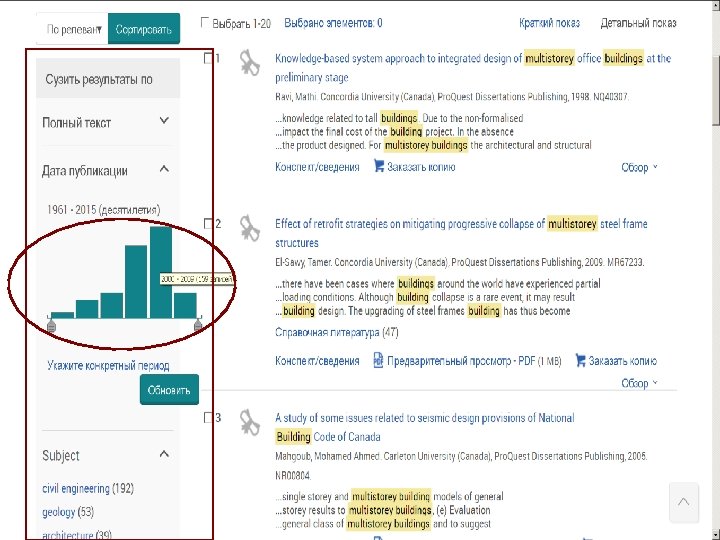This screenshot has height=540, width=720.
Task: Select the second tallest histogram bar
Action: point(136,281)
